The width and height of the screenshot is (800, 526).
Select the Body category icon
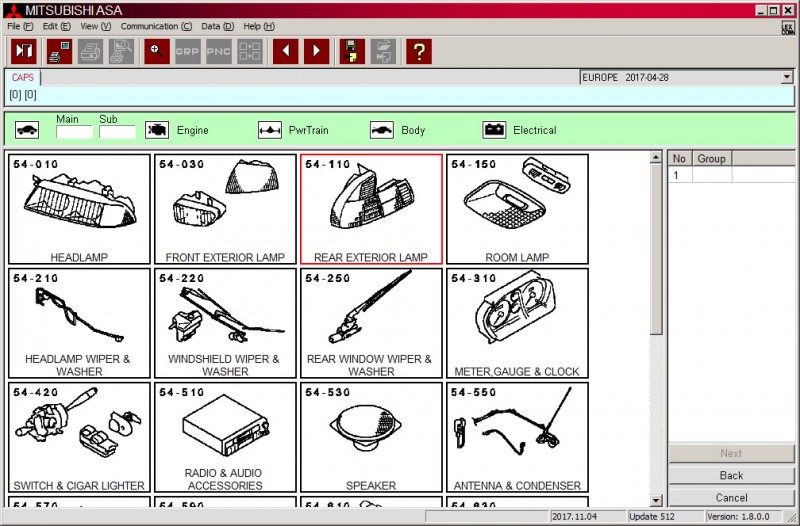(382, 130)
